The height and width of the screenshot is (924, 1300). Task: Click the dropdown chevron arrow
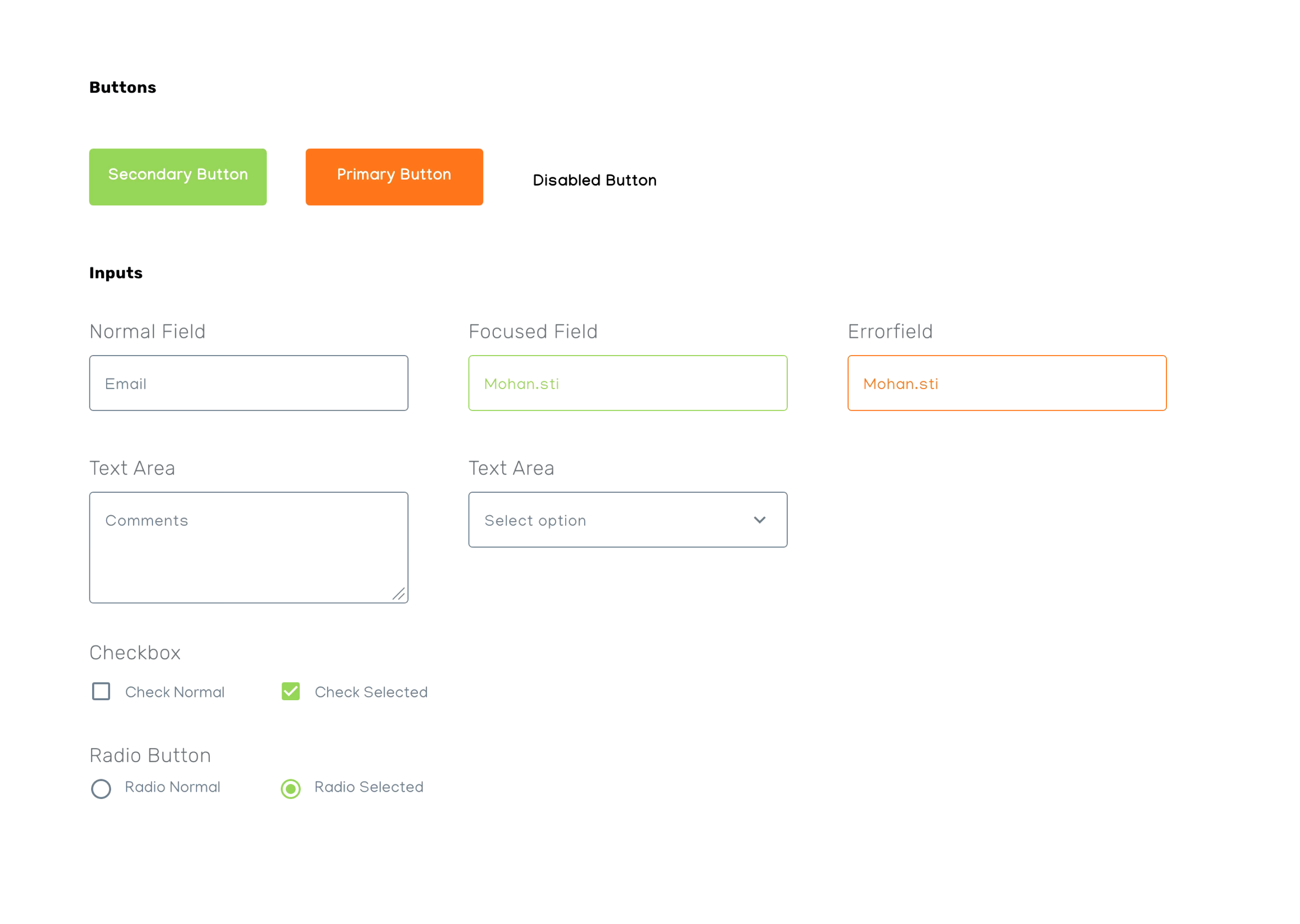[x=759, y=519]
